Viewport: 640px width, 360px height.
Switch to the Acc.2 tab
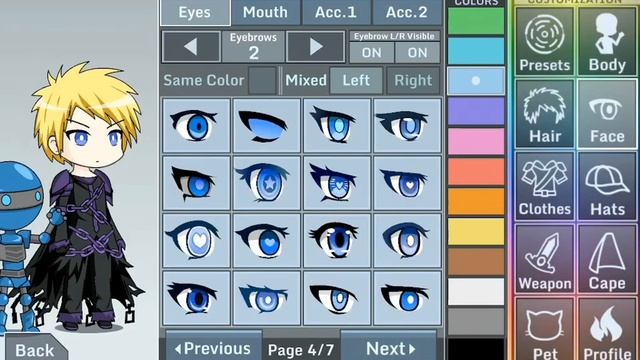(407, 12)
